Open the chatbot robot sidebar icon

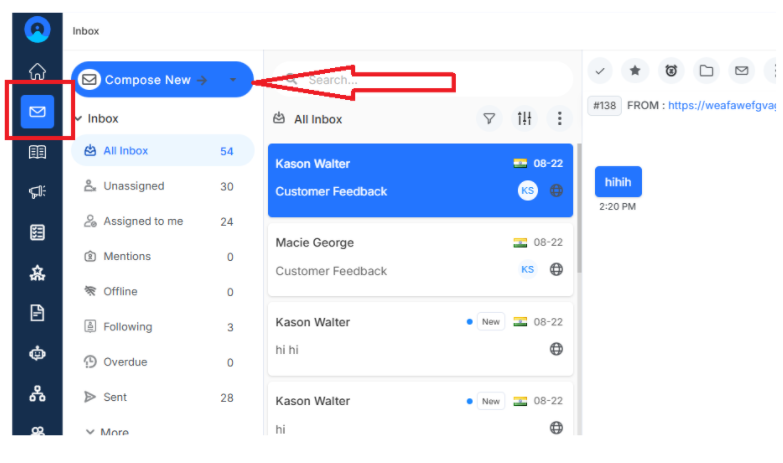click(37, 354)
